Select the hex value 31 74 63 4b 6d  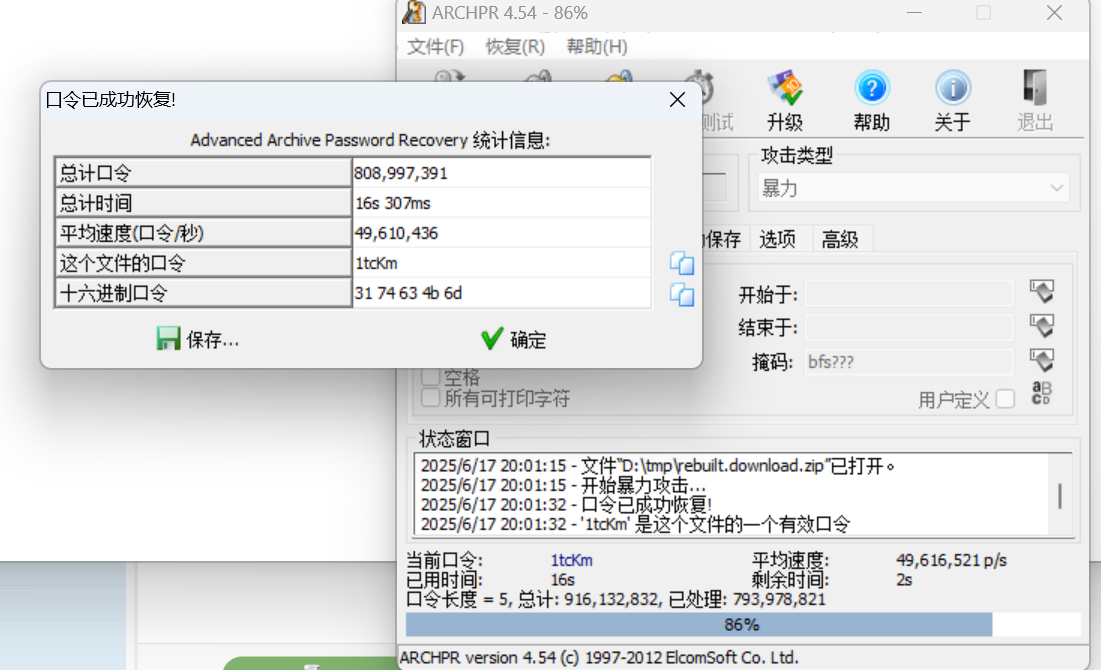pyautogui.click(x=501, y=293)
